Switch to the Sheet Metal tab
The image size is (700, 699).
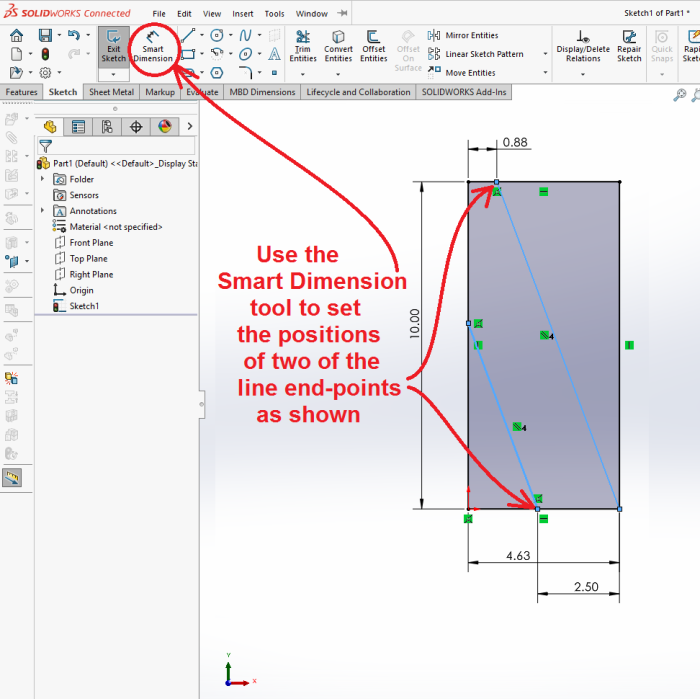[x=111, y=92]
